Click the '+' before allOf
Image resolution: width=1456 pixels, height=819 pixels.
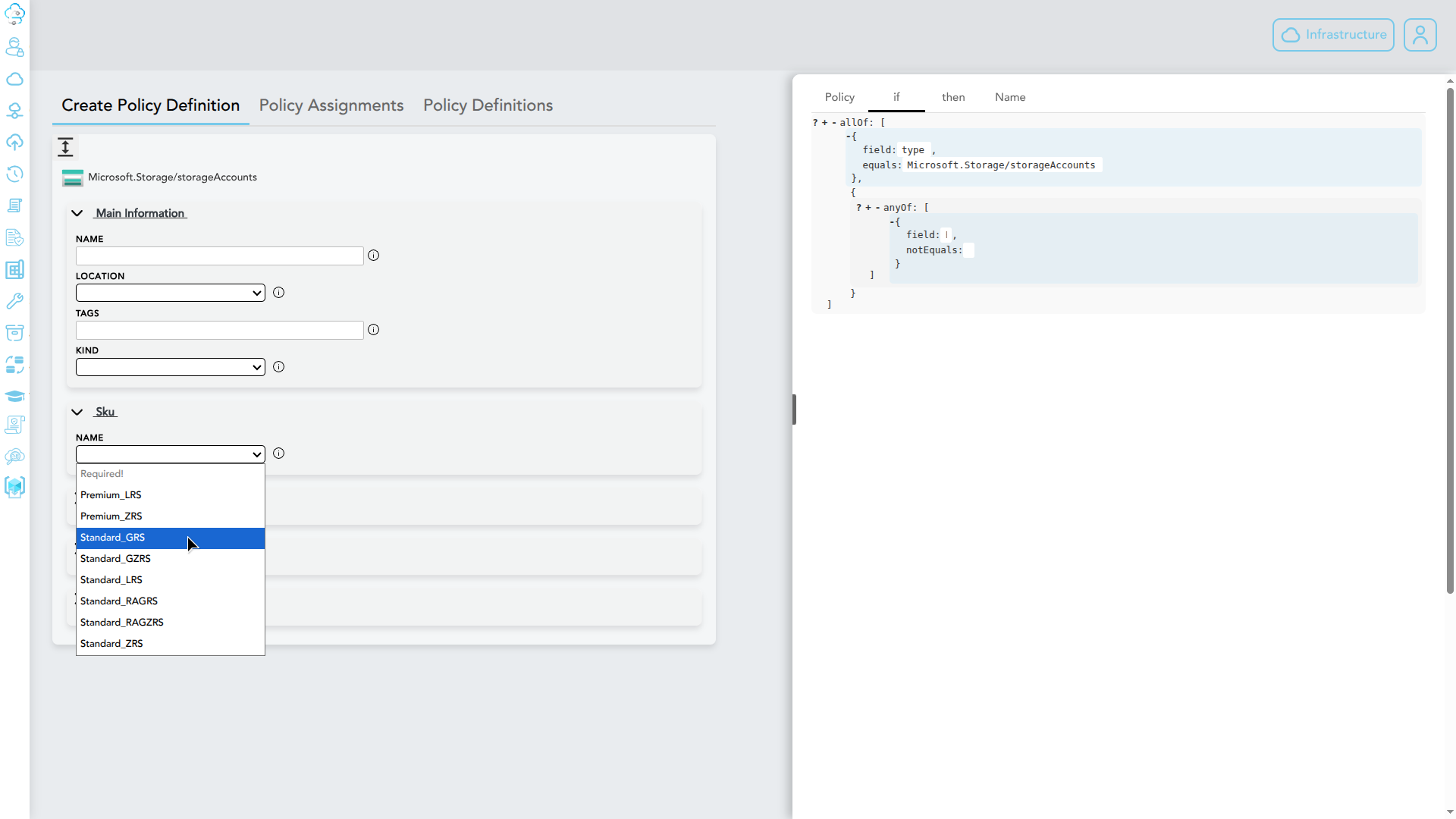point(825,123)
